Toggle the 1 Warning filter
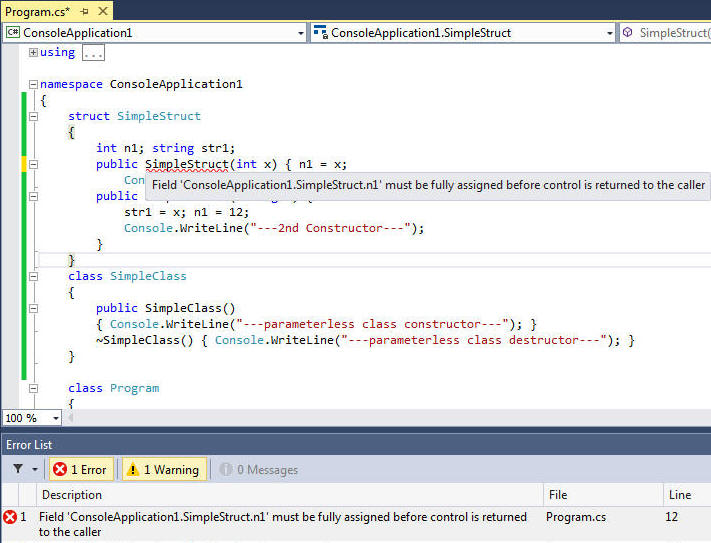 pyautogui.click(x=162, y=469)
